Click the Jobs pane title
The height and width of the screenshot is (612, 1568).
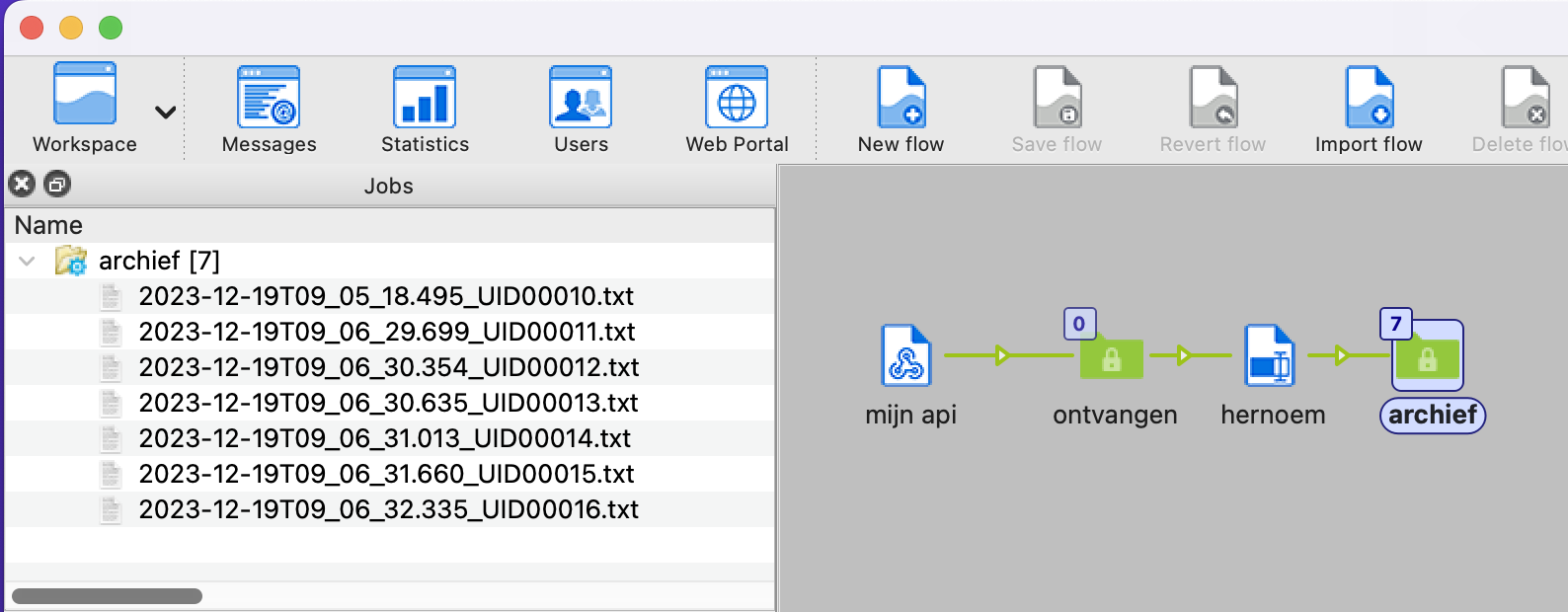point(388,186)
